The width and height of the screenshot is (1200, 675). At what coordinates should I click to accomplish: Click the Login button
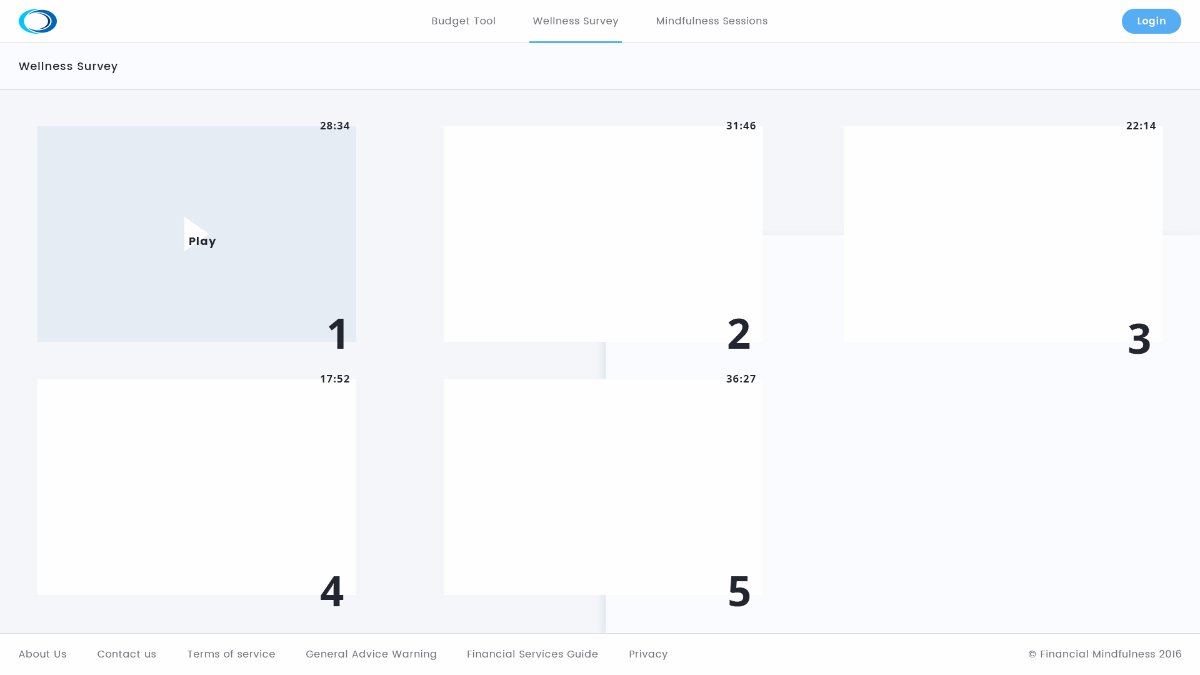(x=1151, y=21)
